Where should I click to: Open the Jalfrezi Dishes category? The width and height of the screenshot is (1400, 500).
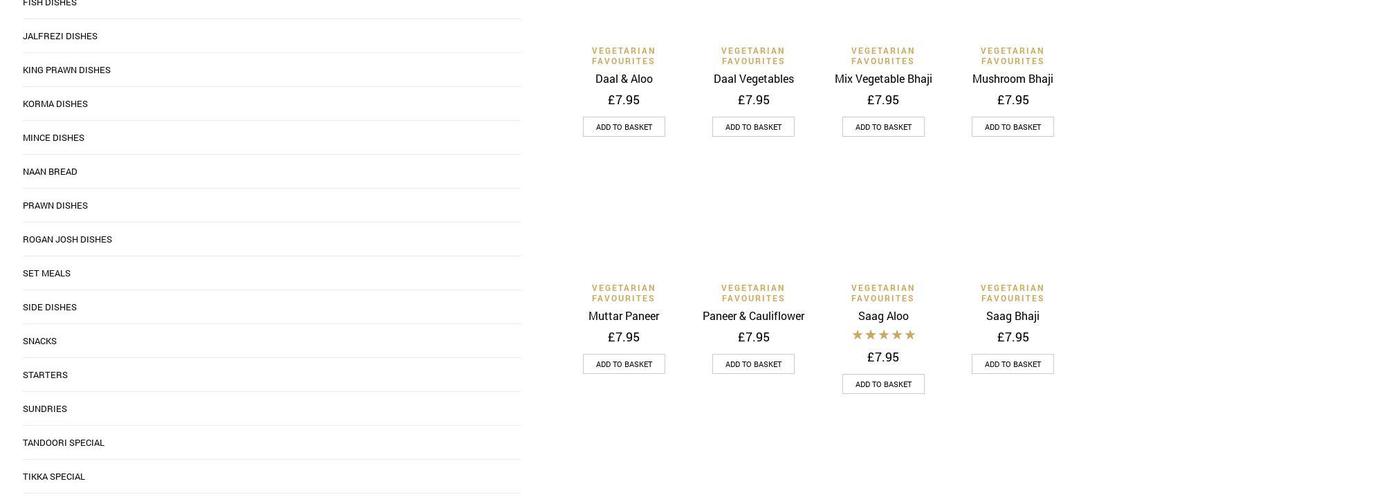(x=60, y=36)
